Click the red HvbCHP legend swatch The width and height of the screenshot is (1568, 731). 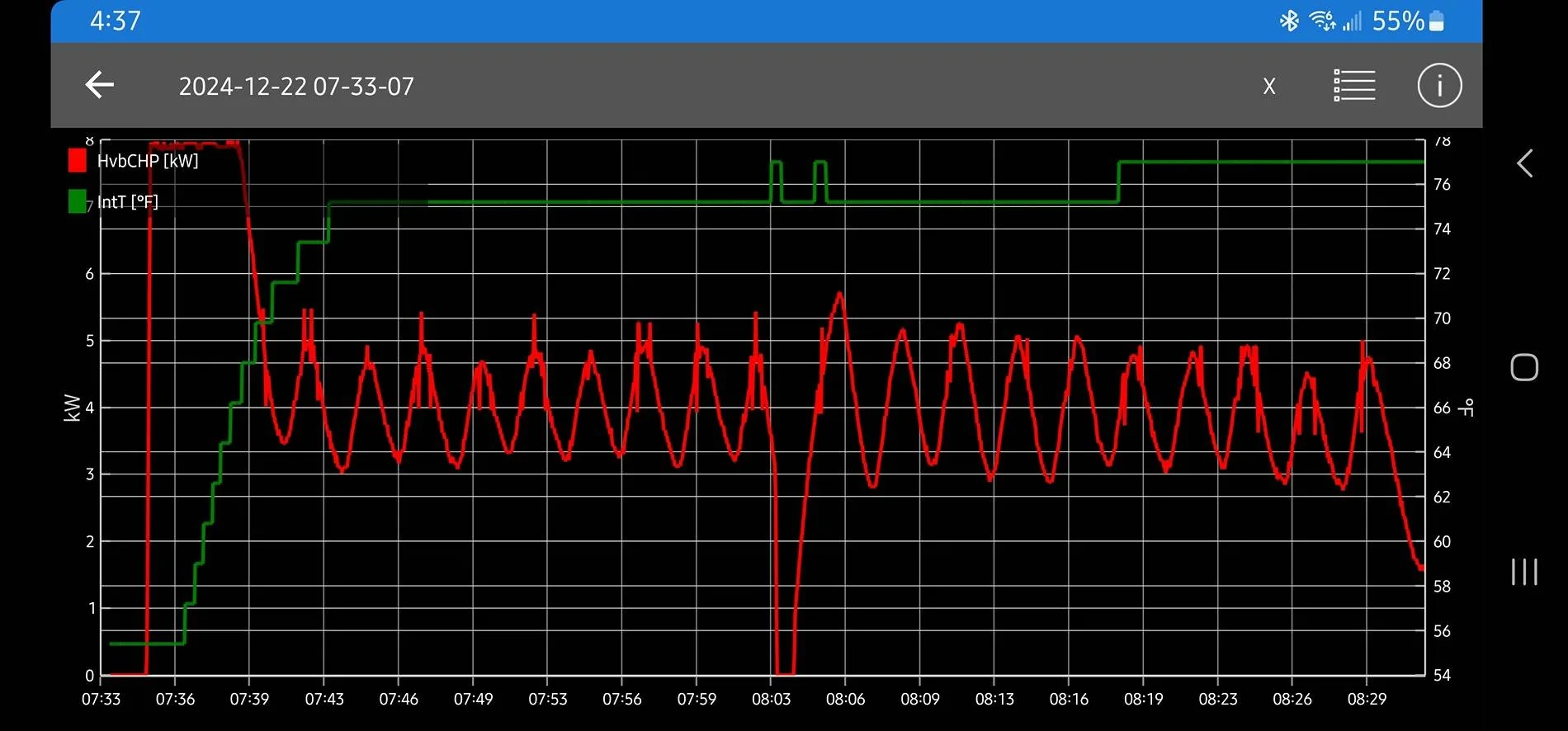78,161
